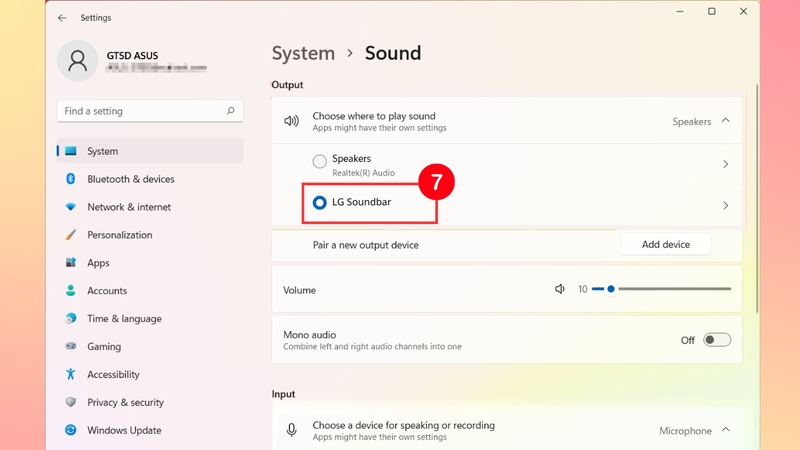The width and height of the screenshot is (800, 450).
Task: Click the Mono audio label
Action: coord(309,335)
